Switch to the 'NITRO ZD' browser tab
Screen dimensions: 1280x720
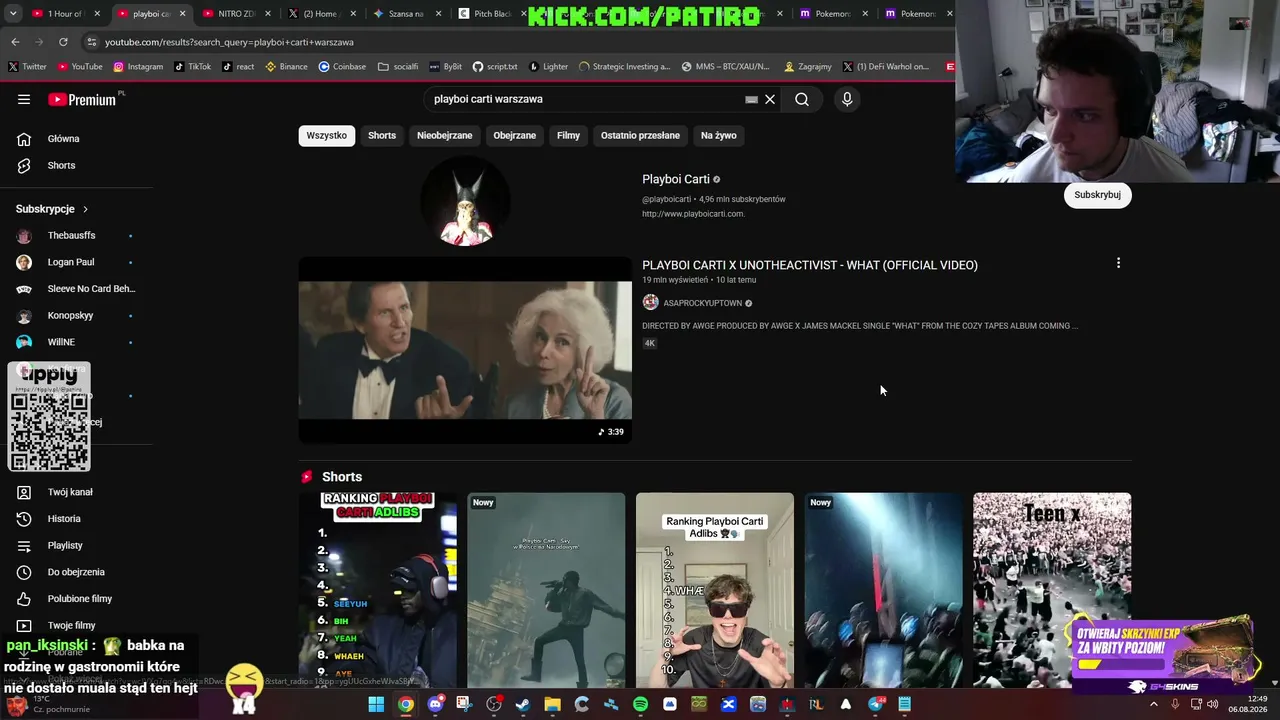236,14
